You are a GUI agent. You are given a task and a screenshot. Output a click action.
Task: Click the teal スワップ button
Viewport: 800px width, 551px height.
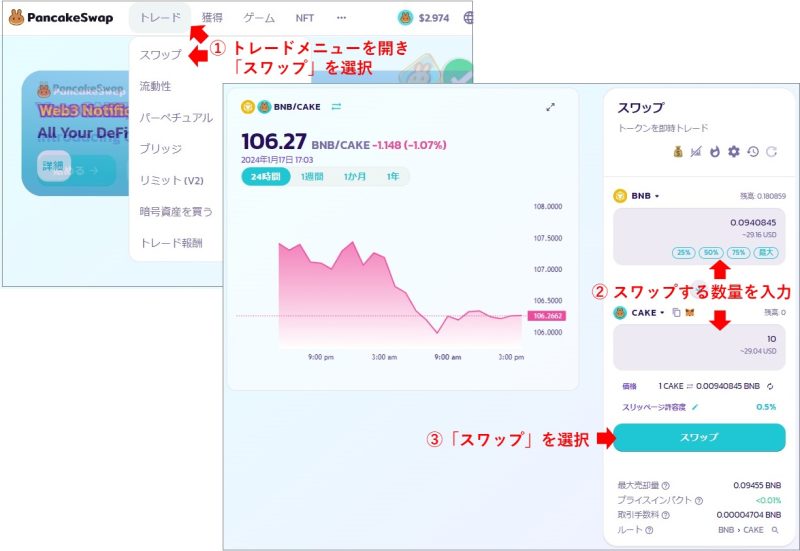coord(699,437)
